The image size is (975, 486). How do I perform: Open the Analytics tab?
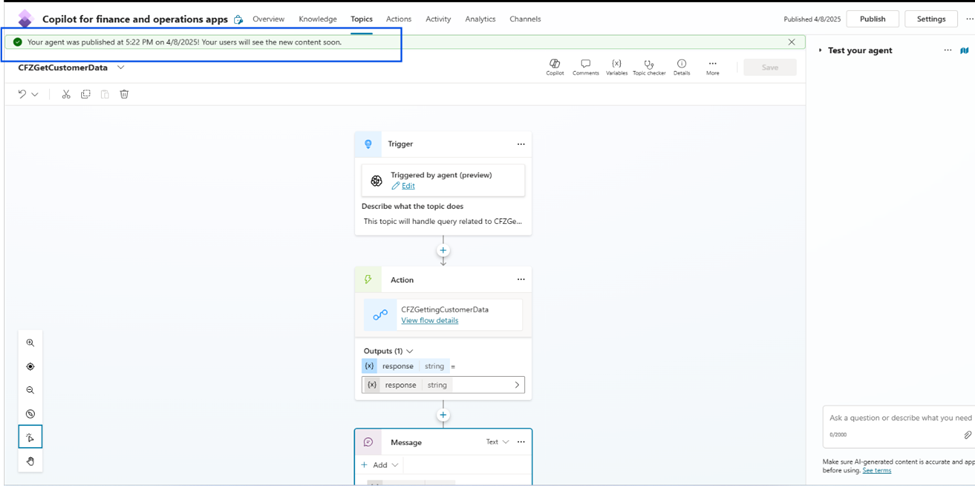coord(480,19)
